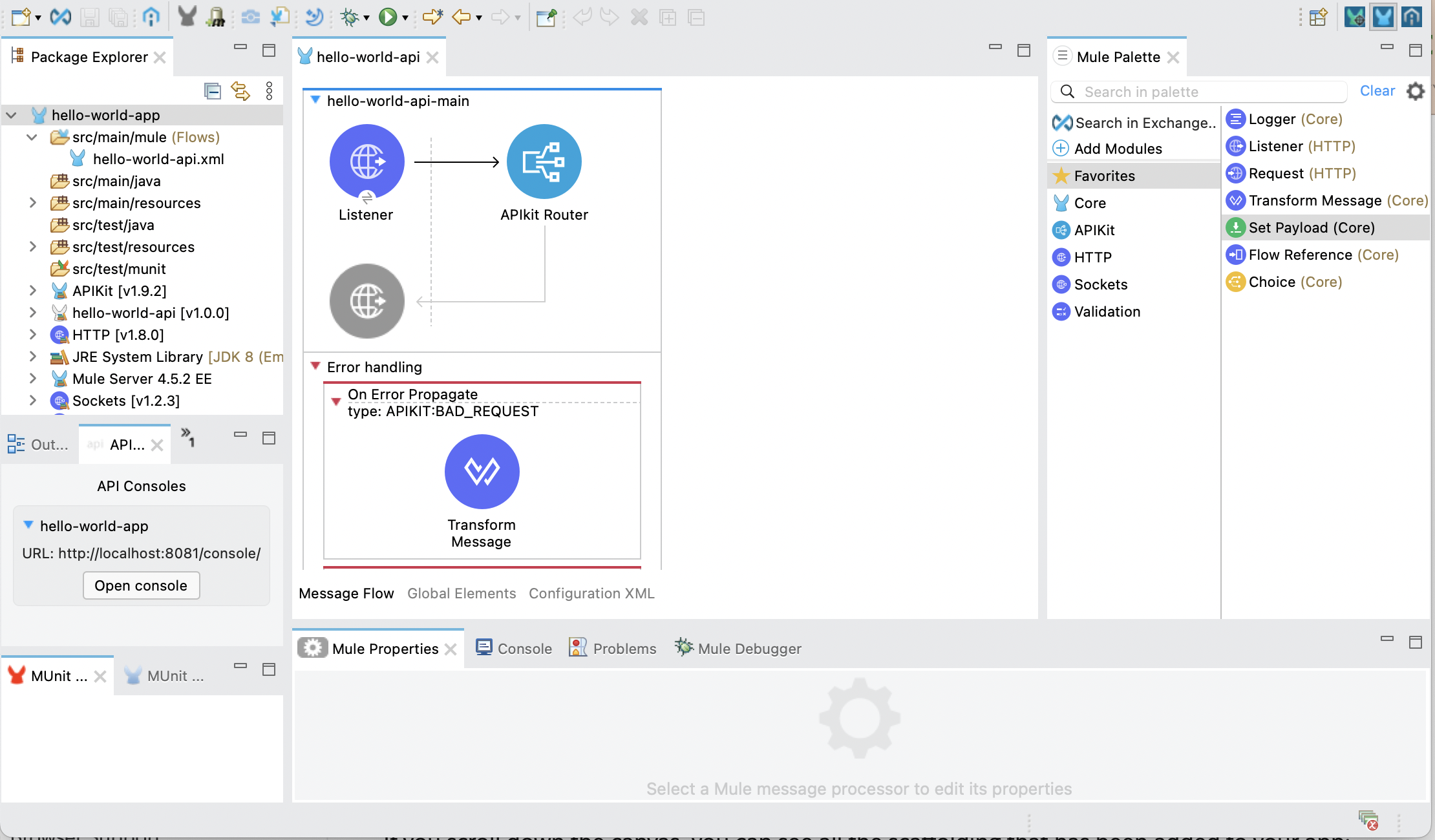Toggle Link with Editor in Package Explorer
The height and width of the screenshot is (840, 1435).
pos(240,90)
